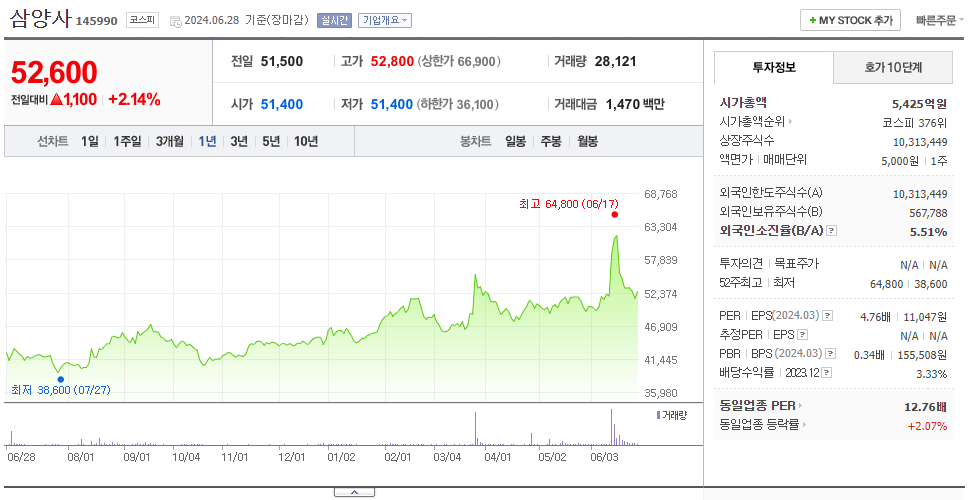Click help icon next to PER EPS(2024.03)
968x500 pixels.
point(828,315)
